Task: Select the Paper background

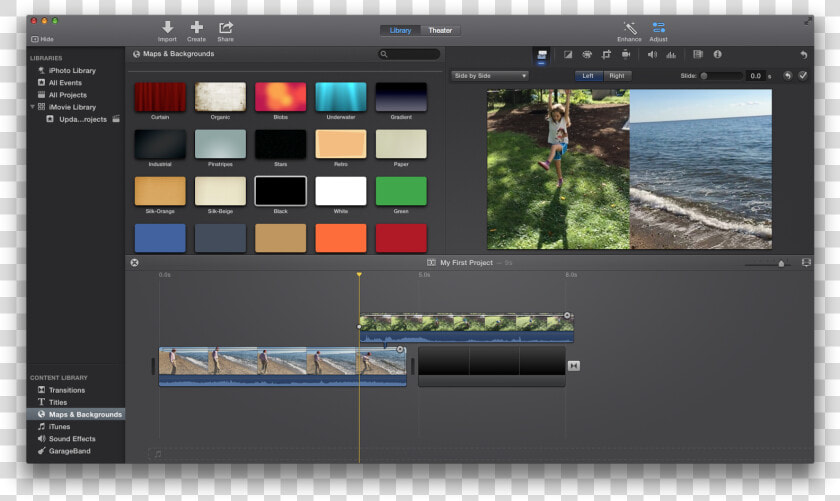Action: coord(401,144)
